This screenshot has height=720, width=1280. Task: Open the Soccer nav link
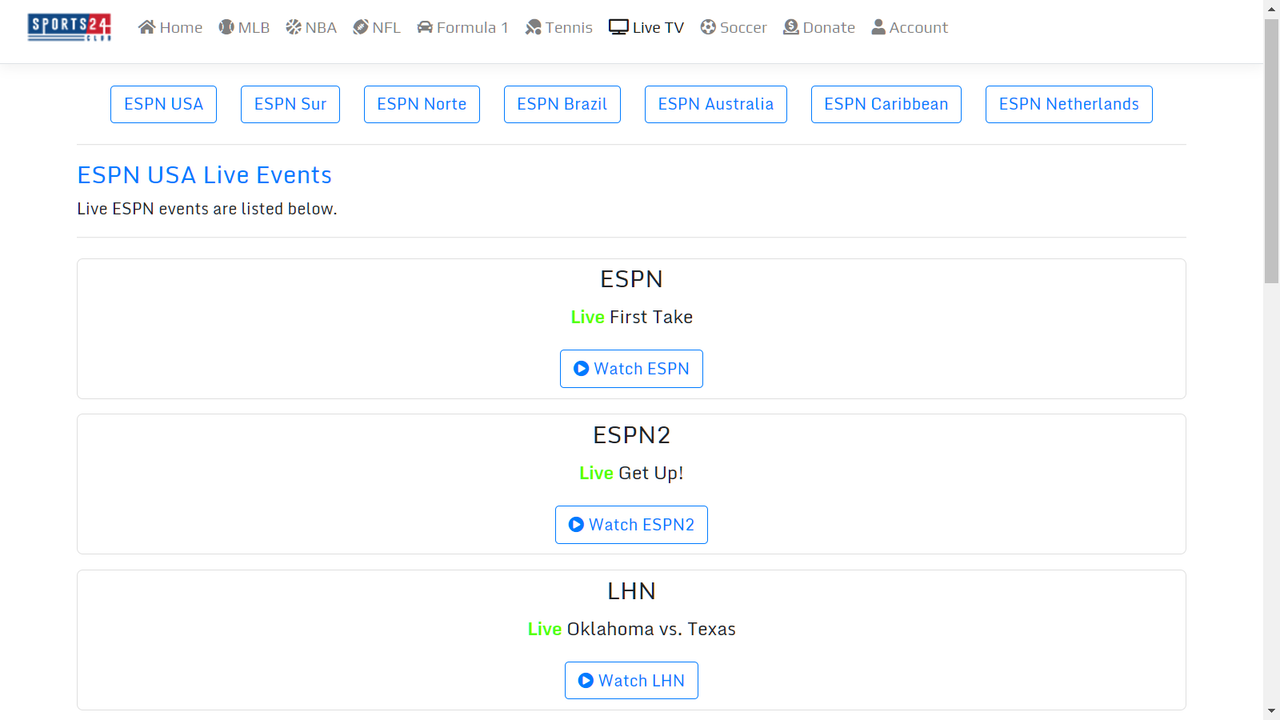coord(734,27)
